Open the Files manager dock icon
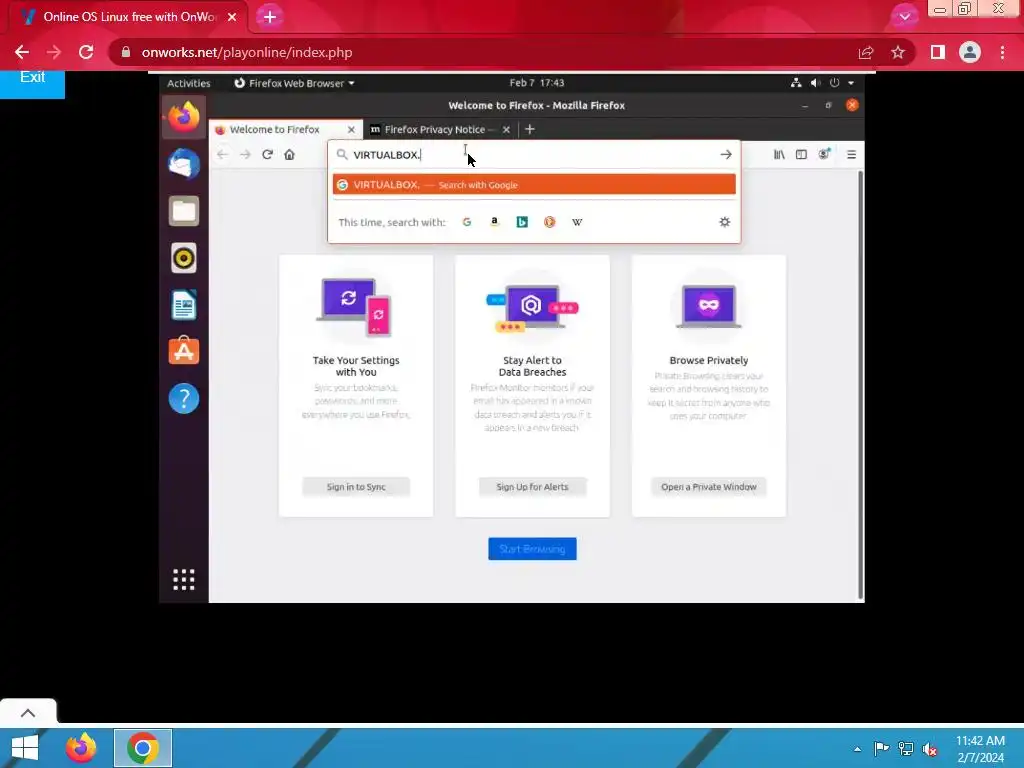Viewport: 1024px width, 768px height. click(x=184, y=210)
